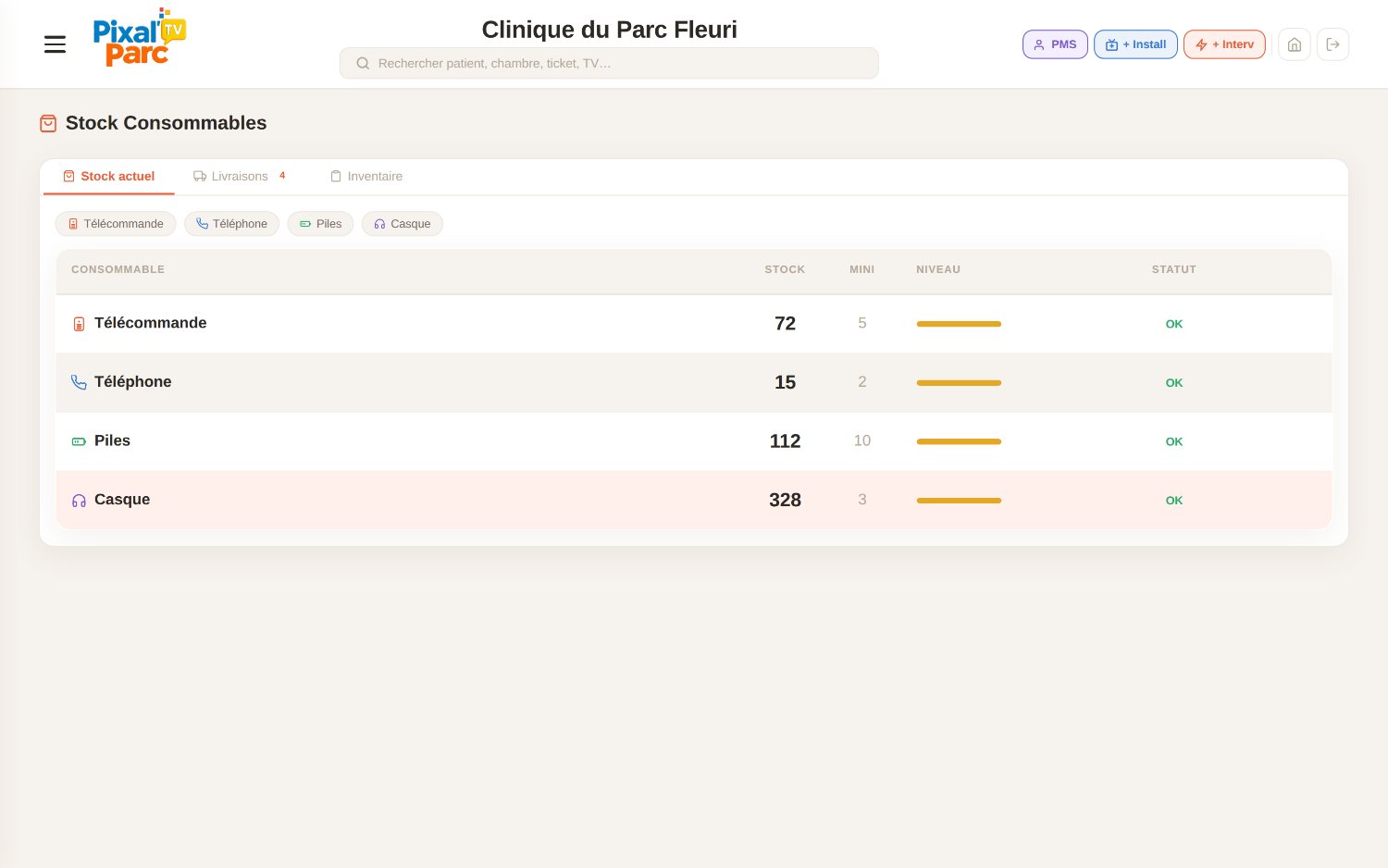The width and height of the screenshot is (1388, 868).
Task: Click the + Interv button
Action: click(x=1224, y=44)
